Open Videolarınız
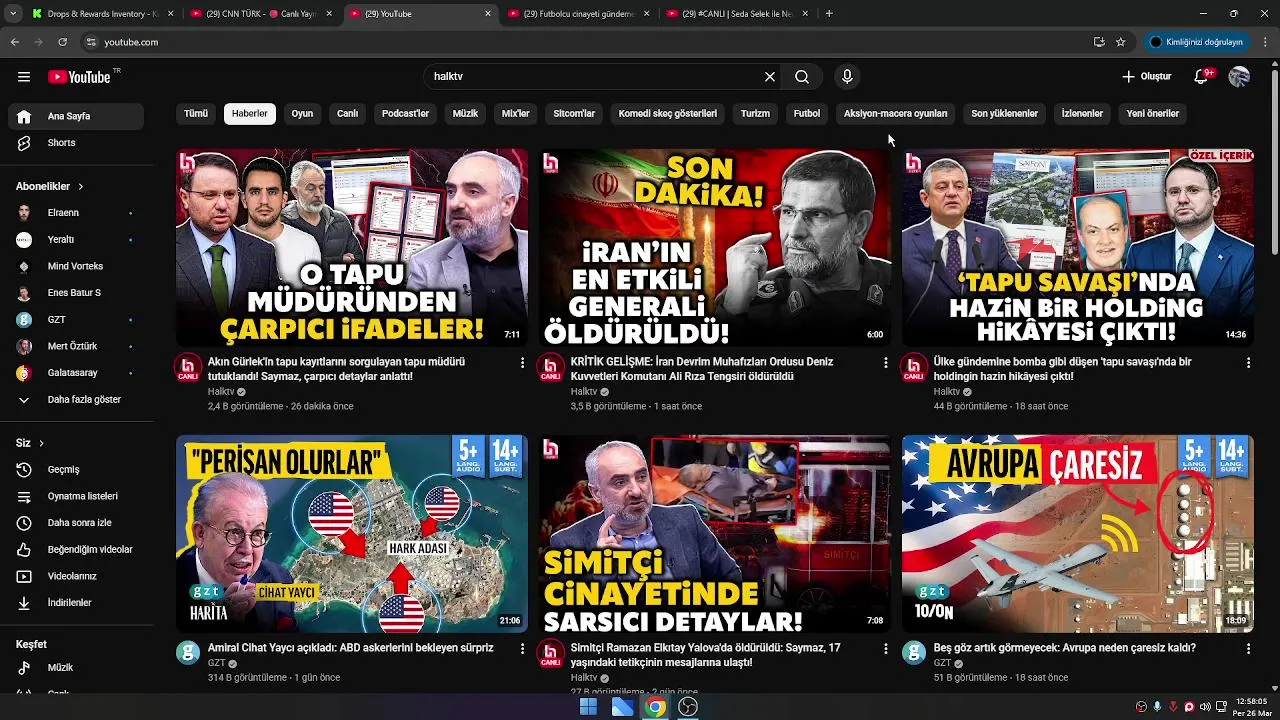 (76, 576)
